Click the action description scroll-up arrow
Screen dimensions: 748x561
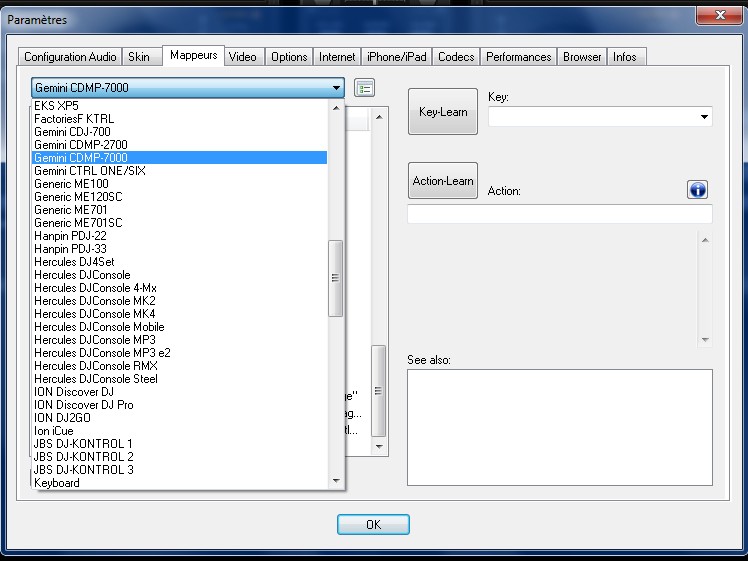pos(705,240)
